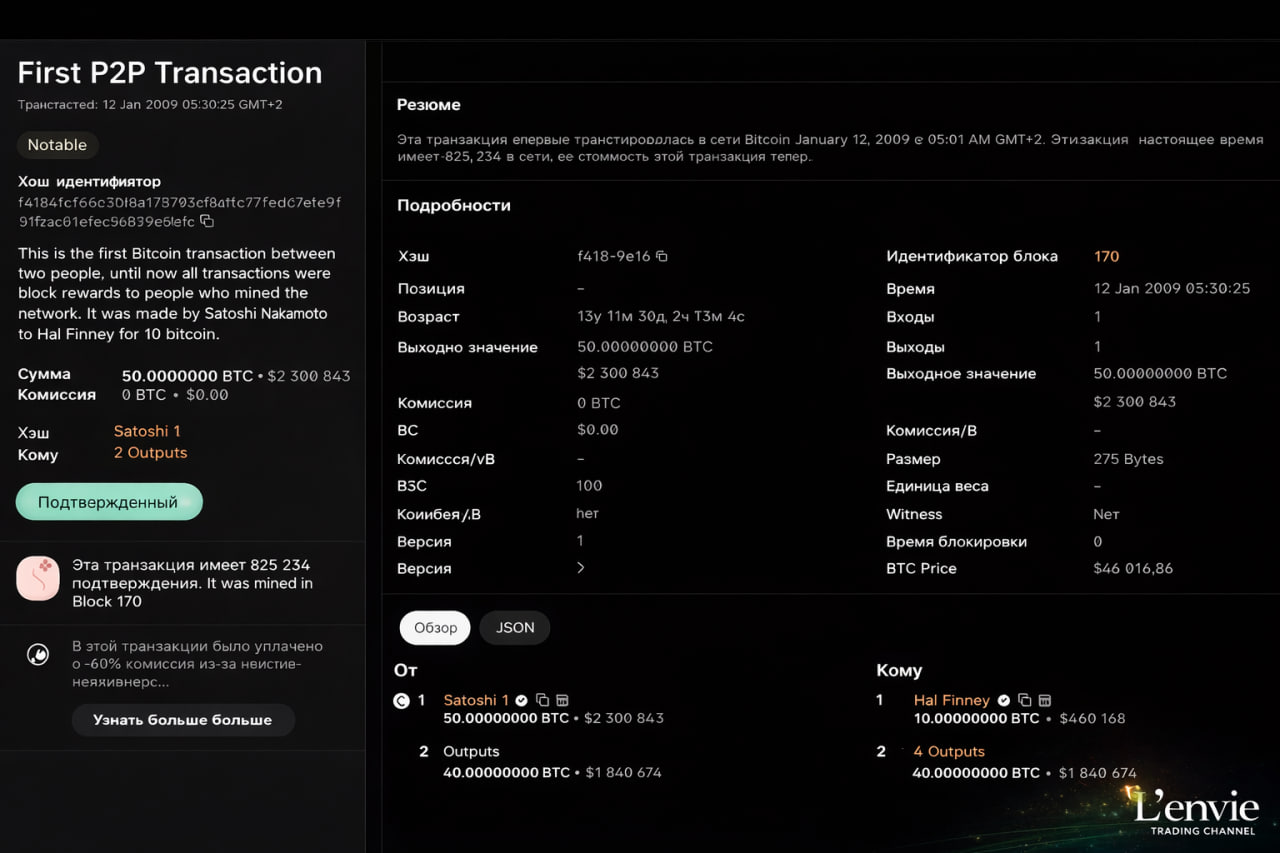Viewport: 1280px width, 853px height.
Task: Select the Обзор tab
Action: tap(435, 628)
